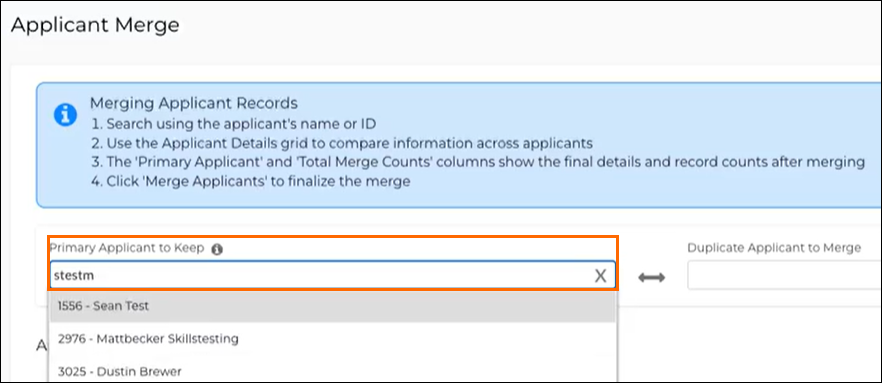Click the Duplicate Applicant to Merge label
This screenshot has height=383, width=882.
click(774, 248)
